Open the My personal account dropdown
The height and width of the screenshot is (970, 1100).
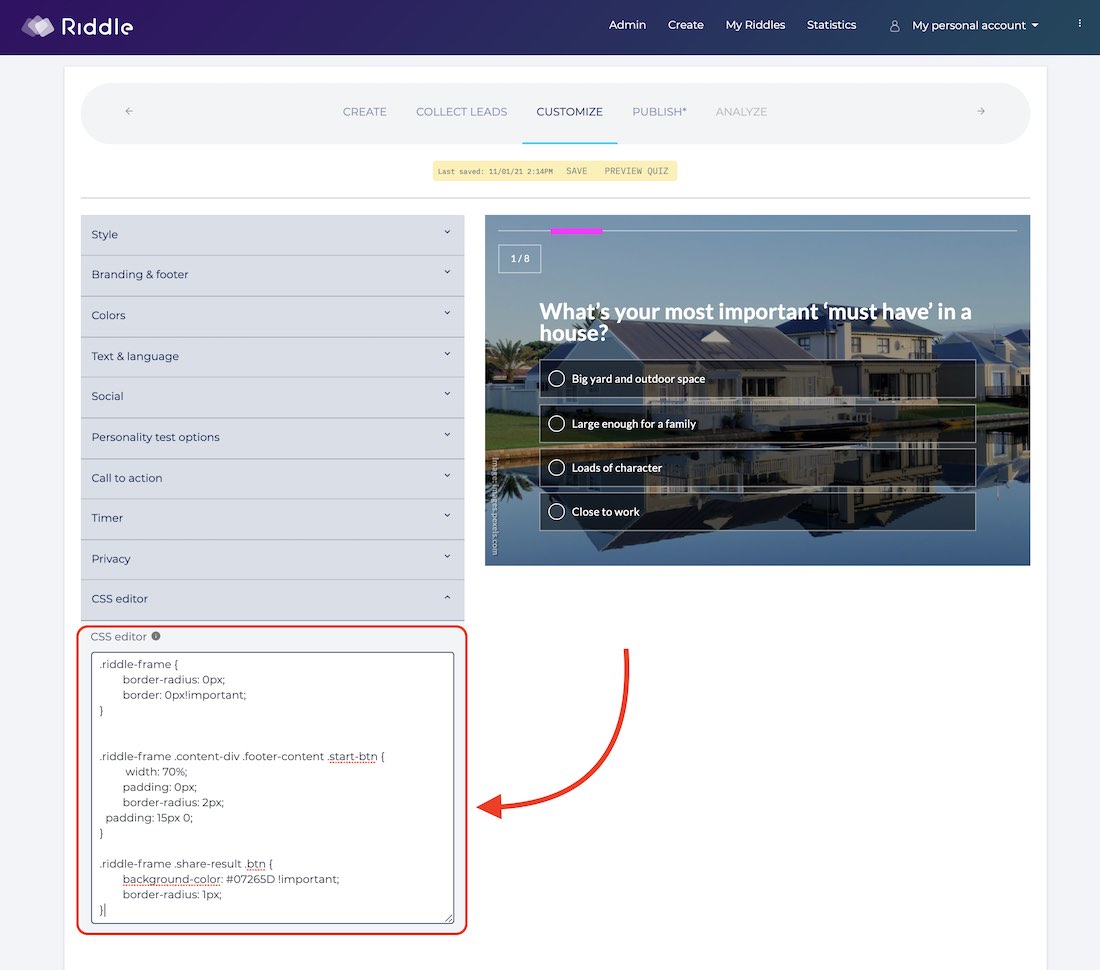click(975, 25)
